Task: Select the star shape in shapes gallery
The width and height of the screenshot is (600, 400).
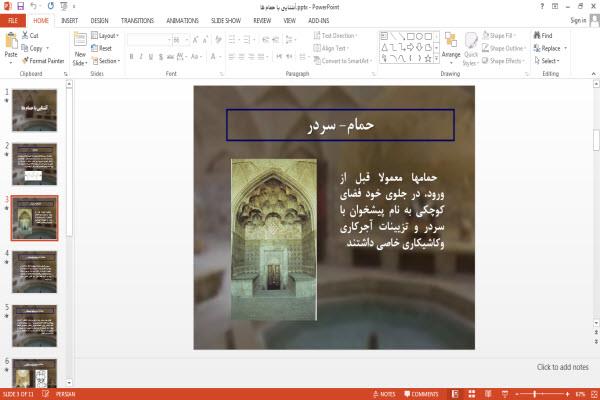Action: pyautogui.click(x=428, y=59)
